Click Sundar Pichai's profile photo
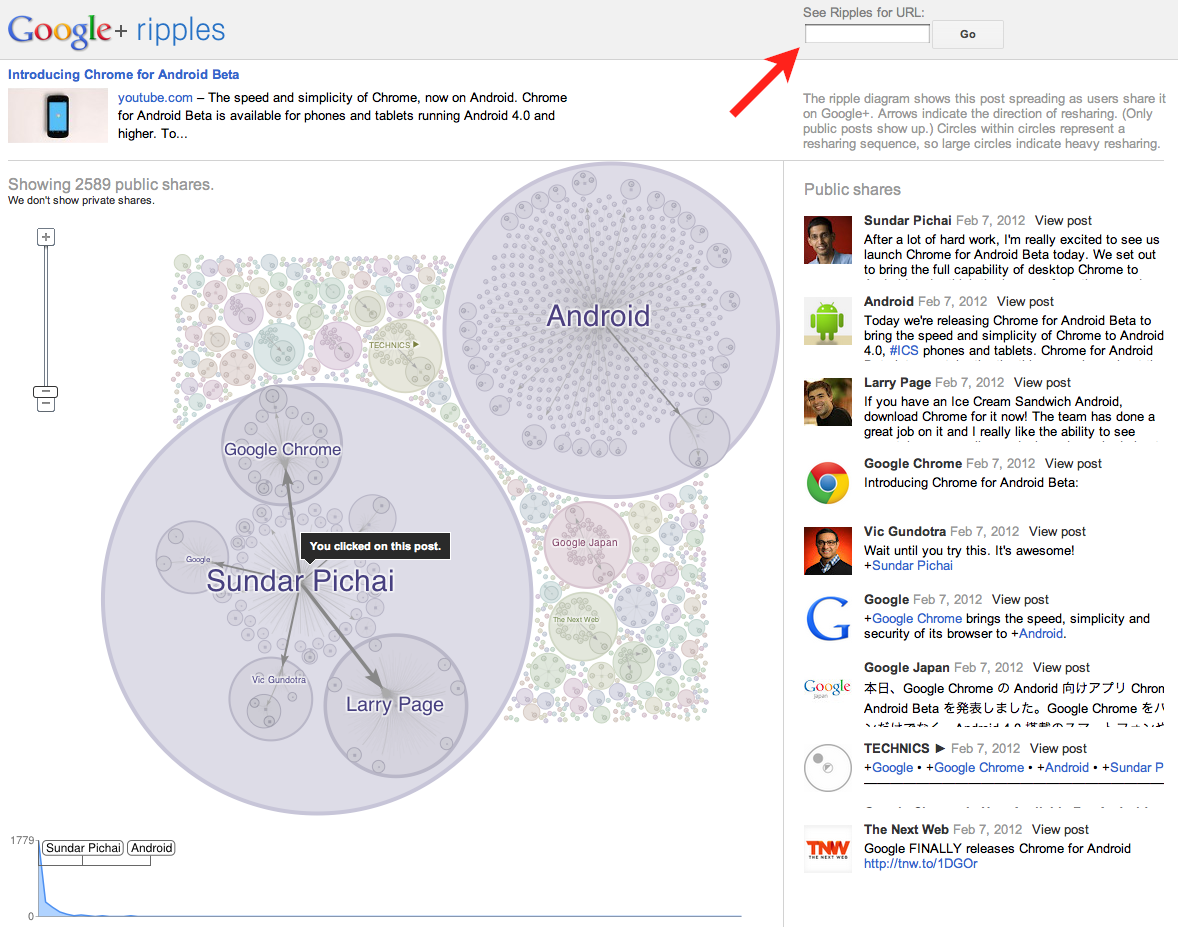This screenshot has width=1178, height=927. (x=827, y=240)
